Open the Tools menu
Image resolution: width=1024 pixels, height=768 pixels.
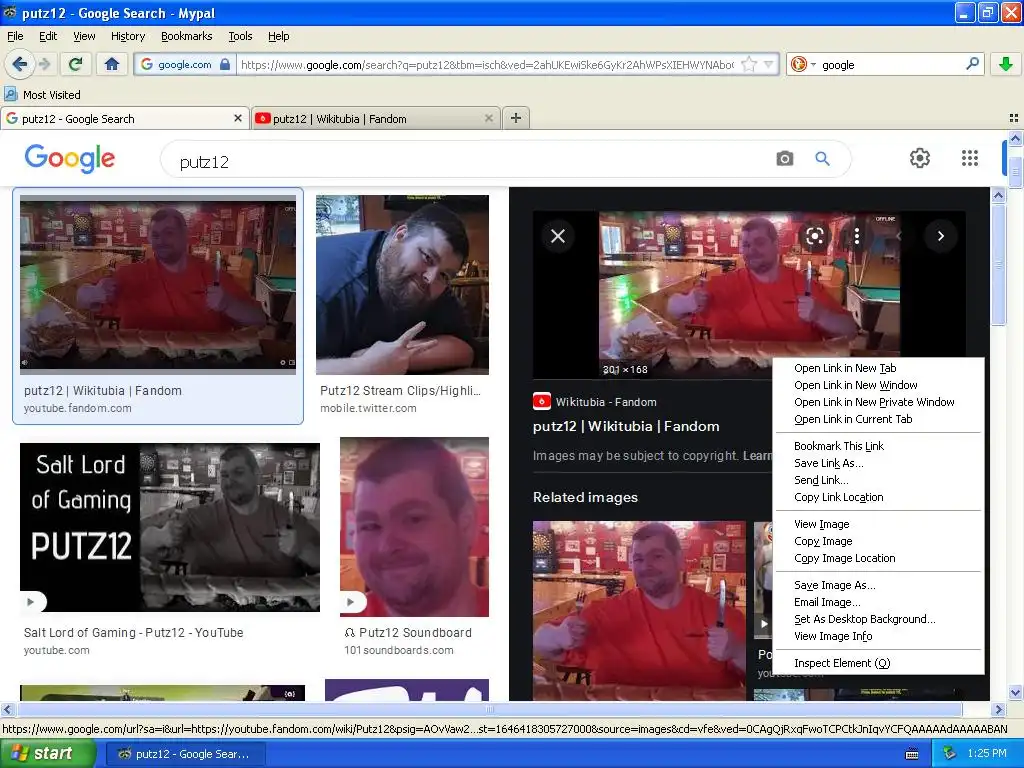[240, 36]
